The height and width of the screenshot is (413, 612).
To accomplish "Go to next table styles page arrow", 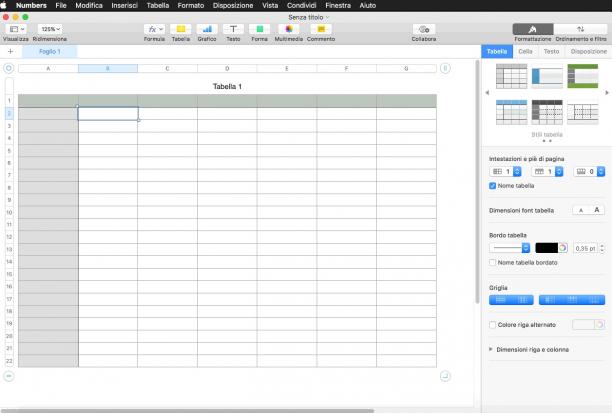I will (607, 93).
